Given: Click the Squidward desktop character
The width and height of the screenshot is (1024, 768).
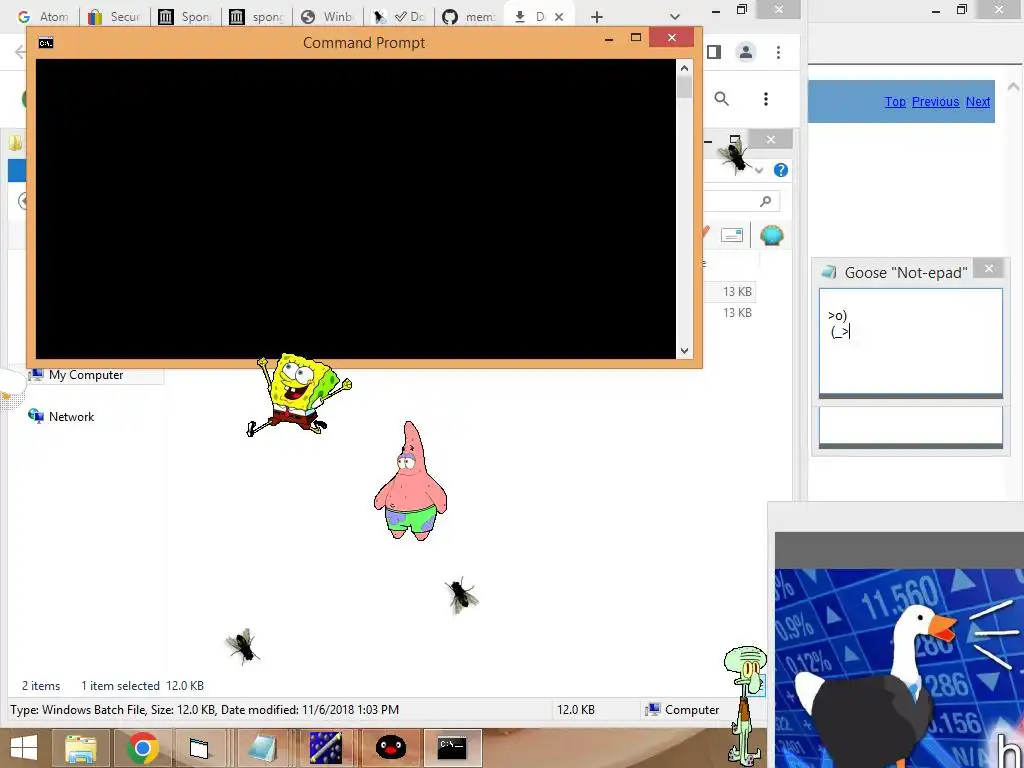Looking at the screenshot, I should click(x=744, y=705).
